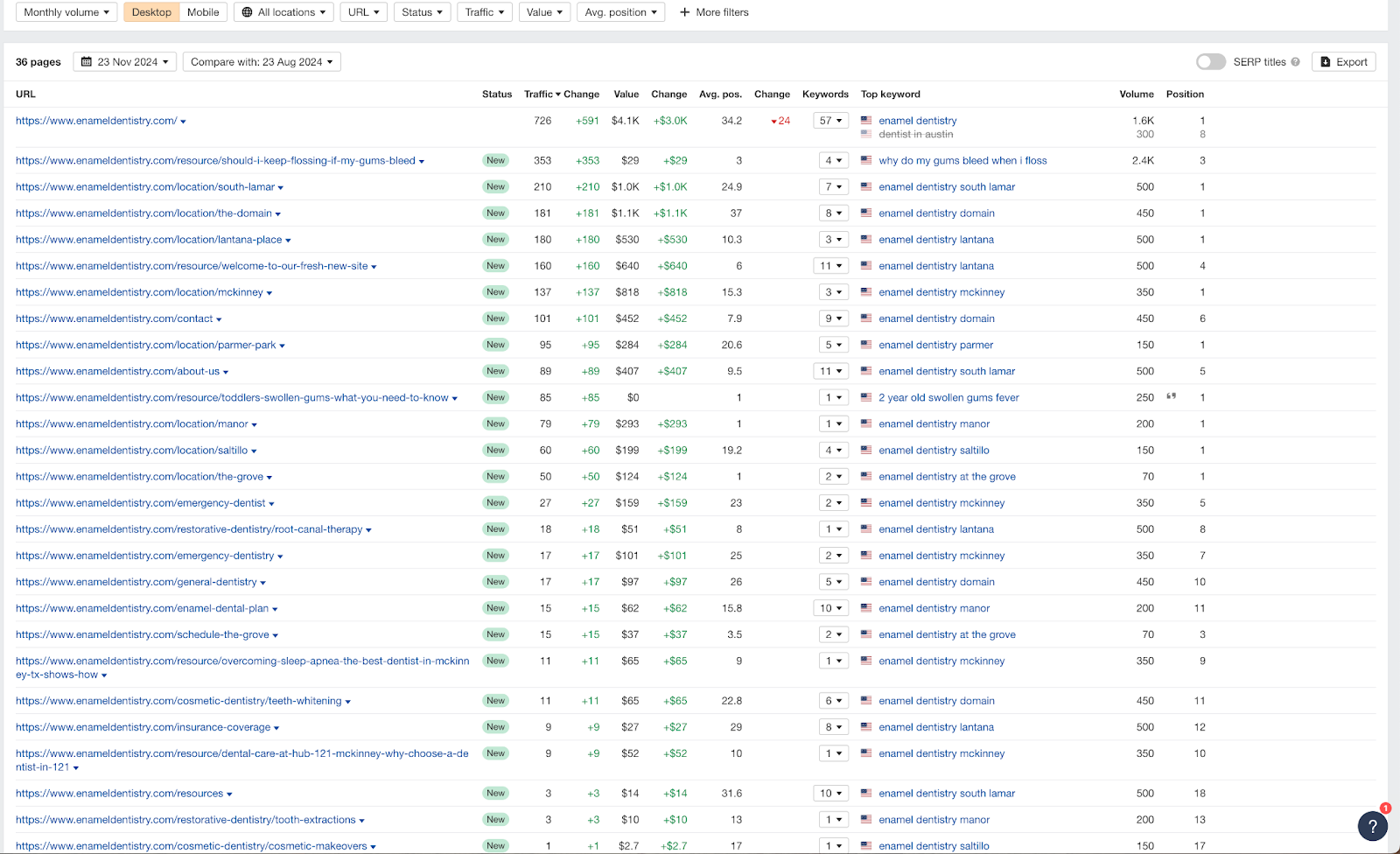1400x854 pixels.
Task: Open the /emergency-dentist URL link
Action: (x=141, y=503)
